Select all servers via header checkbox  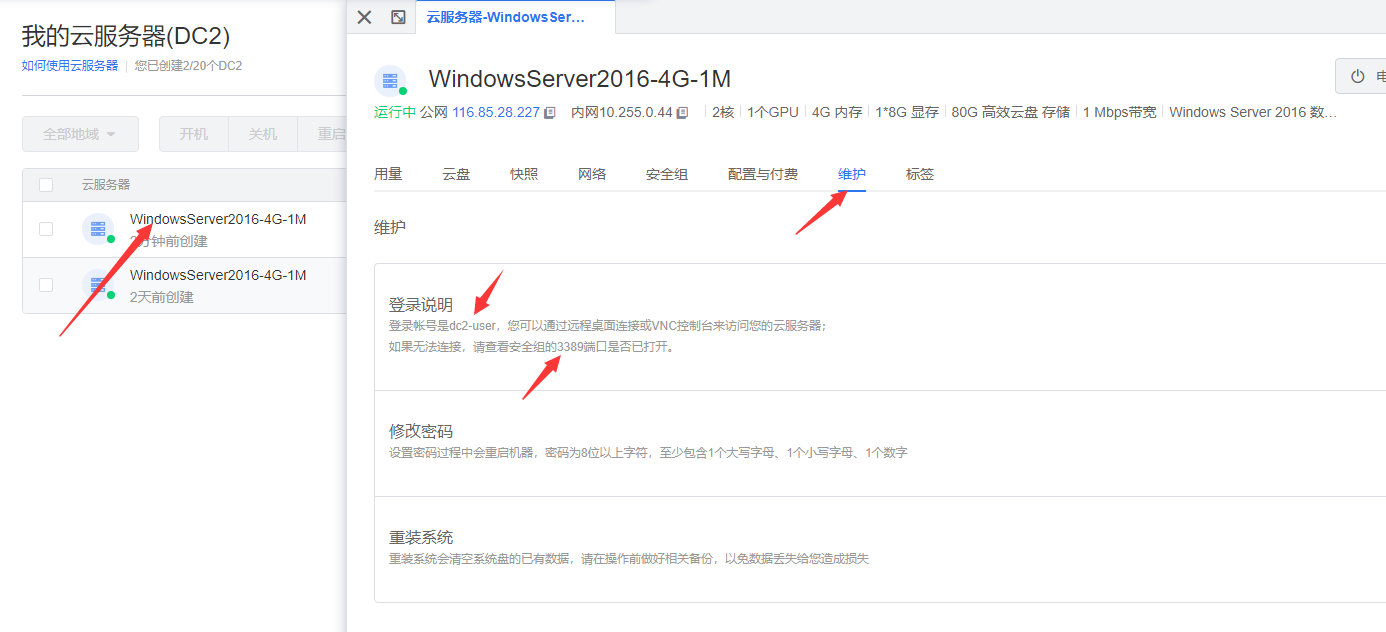(46, 185)
